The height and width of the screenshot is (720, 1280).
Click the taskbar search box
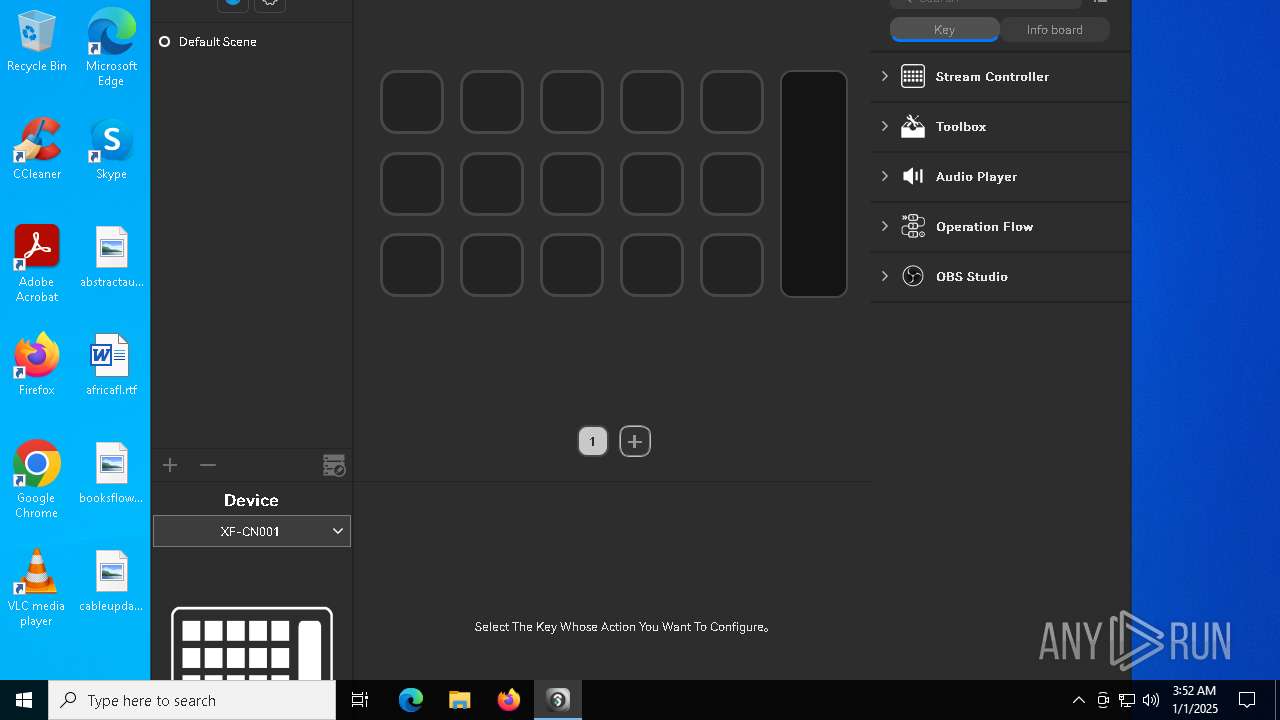click(x=192, y=700)
